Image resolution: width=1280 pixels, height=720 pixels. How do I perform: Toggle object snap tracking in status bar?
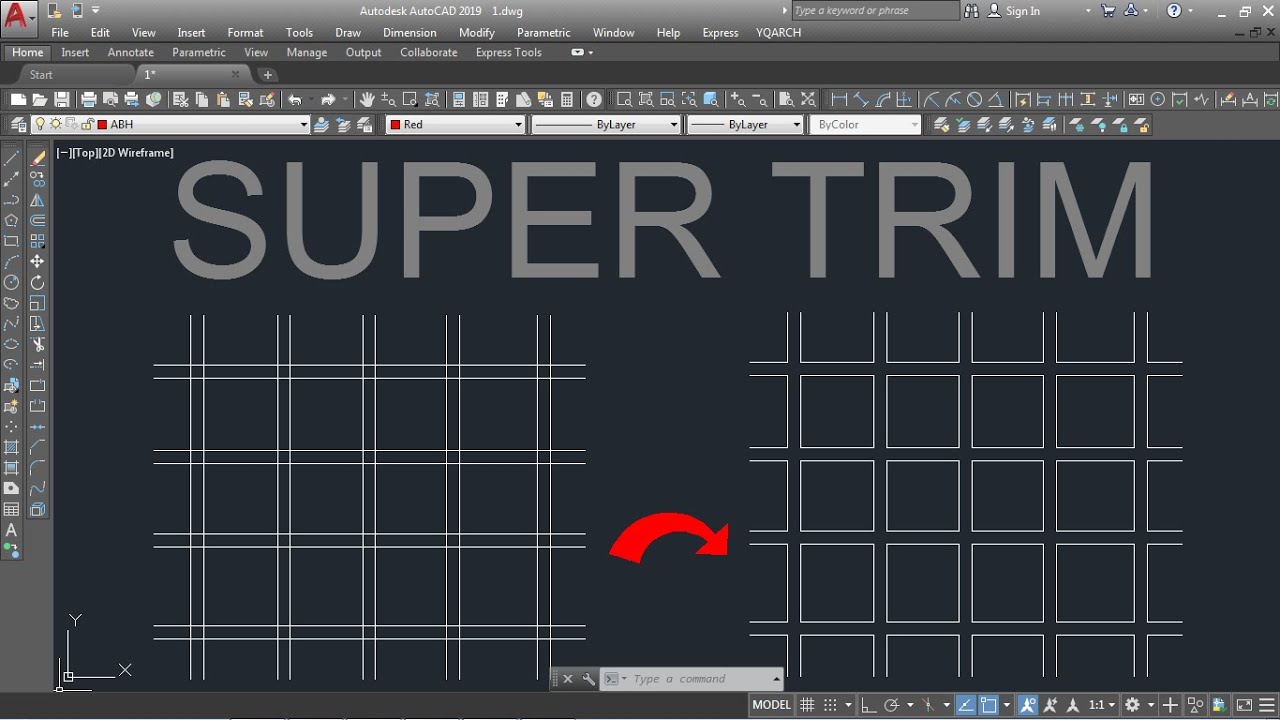coord(965,705)
